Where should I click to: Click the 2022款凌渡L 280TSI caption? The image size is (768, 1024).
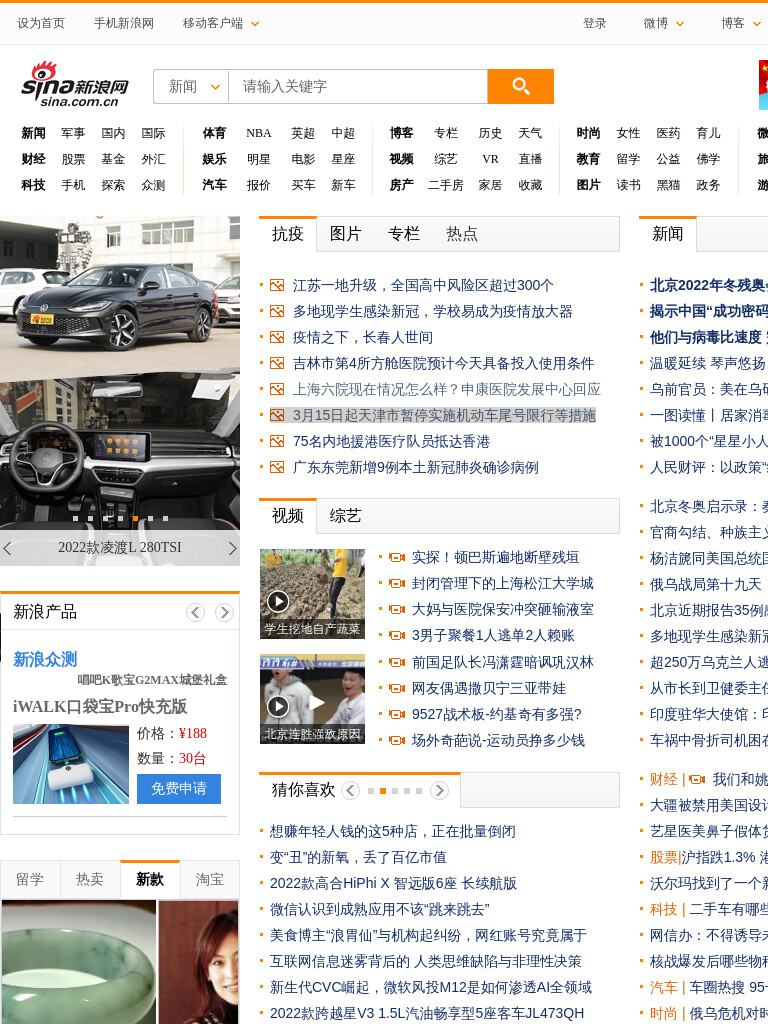tap(120, 547)
